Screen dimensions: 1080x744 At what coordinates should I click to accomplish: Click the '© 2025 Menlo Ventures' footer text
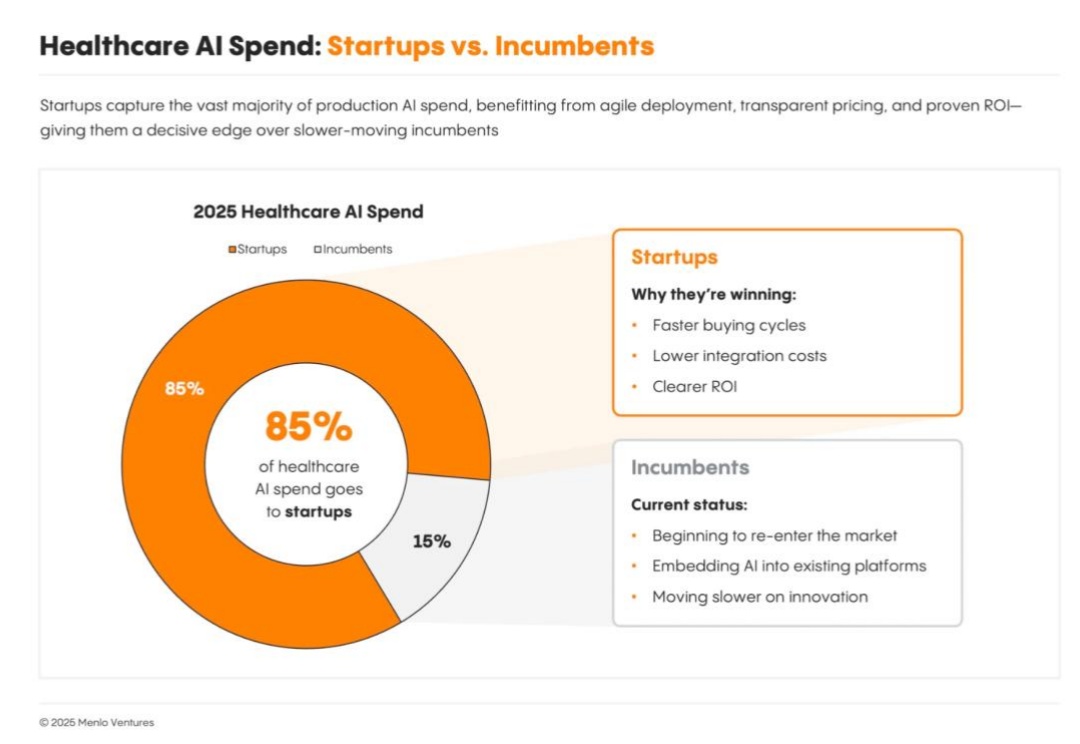[97, 722]
